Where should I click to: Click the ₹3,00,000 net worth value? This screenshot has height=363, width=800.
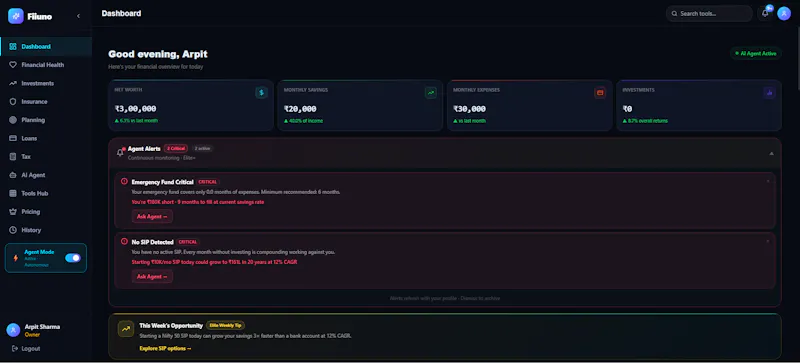(135, 109)
